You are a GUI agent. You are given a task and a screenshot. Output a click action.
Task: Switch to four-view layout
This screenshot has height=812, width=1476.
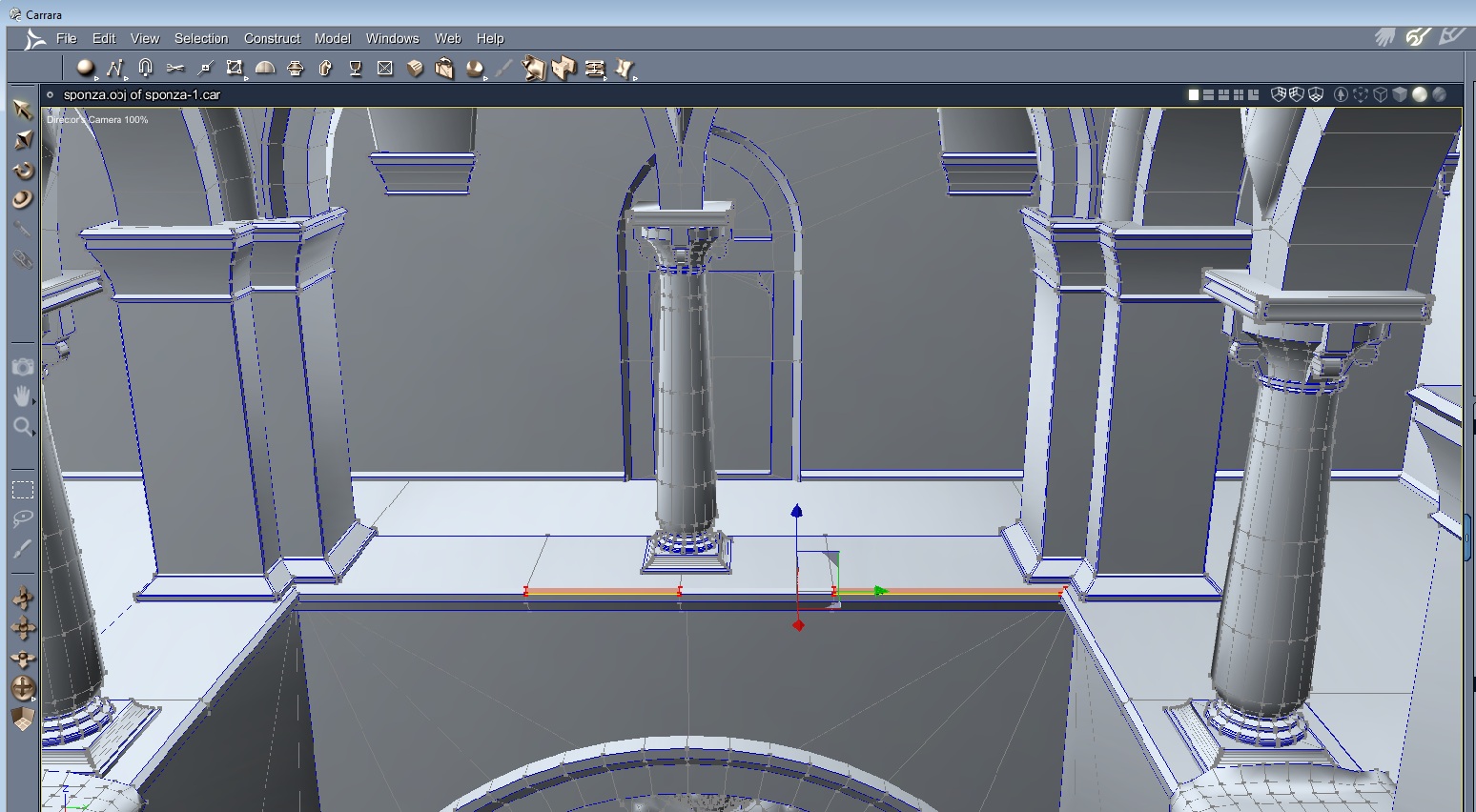click(x=1239, y=94)
